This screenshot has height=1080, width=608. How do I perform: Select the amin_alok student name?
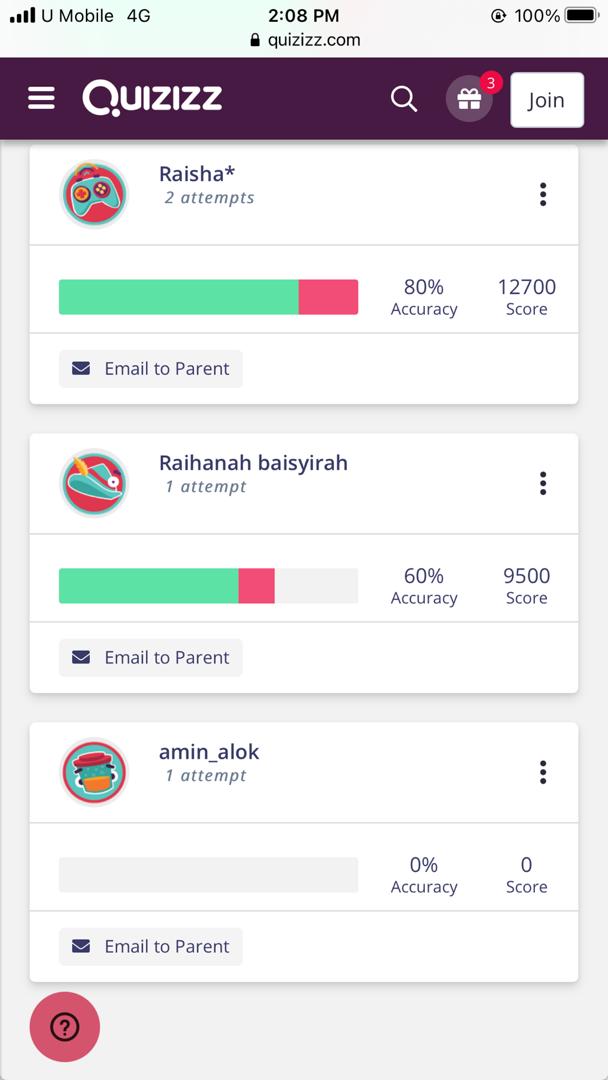click(209, 752)
